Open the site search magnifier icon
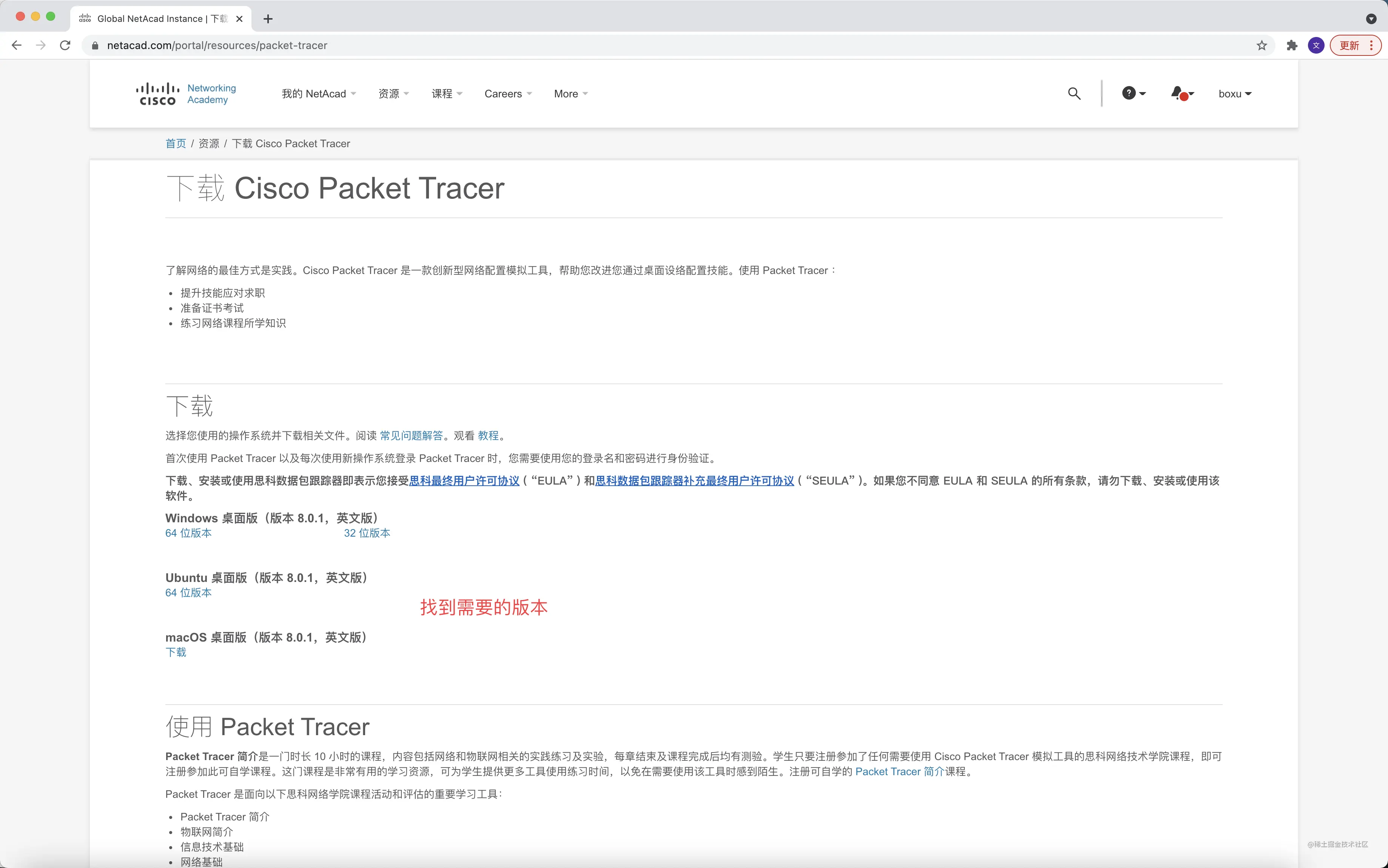The width and height of the screenshot is (1388, 868). [1074, 94]
